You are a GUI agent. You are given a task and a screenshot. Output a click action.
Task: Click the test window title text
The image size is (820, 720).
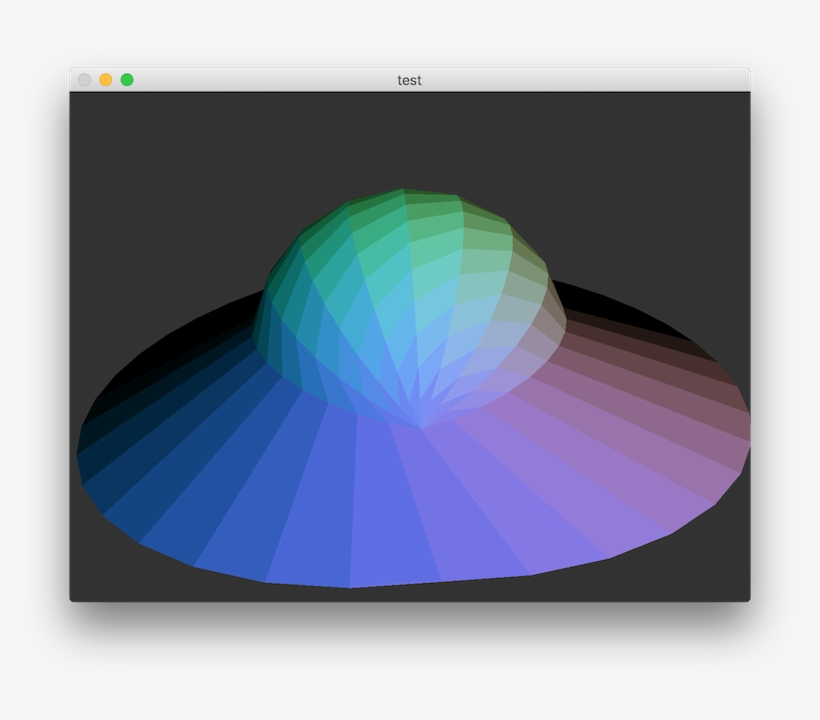(409, 79)
